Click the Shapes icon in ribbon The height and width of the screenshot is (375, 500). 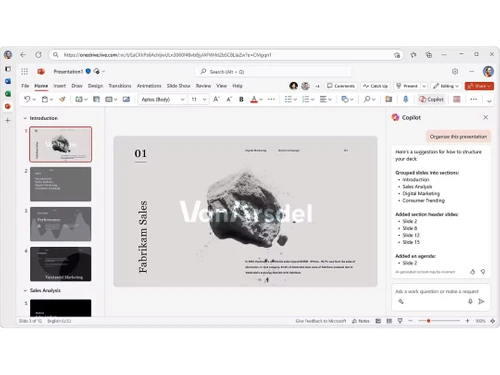[345, 99]
